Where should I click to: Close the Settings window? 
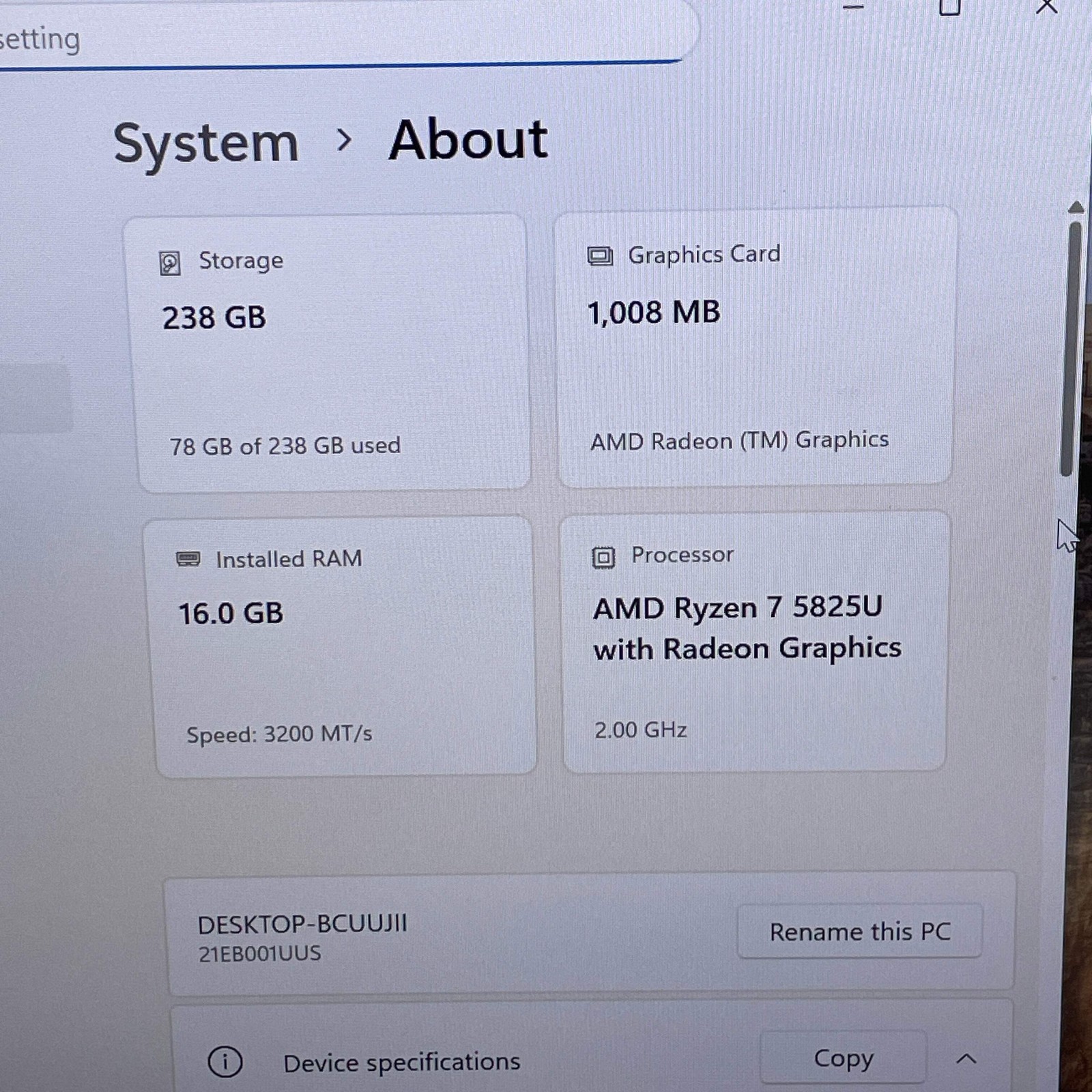[1046, 7]
